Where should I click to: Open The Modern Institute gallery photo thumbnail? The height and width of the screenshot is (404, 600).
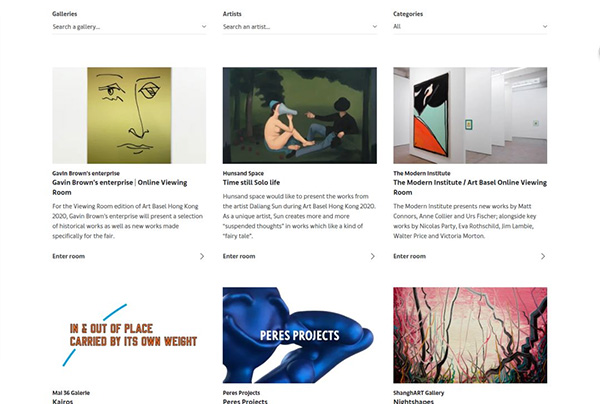pyautogui.click(x=470, y=115)
